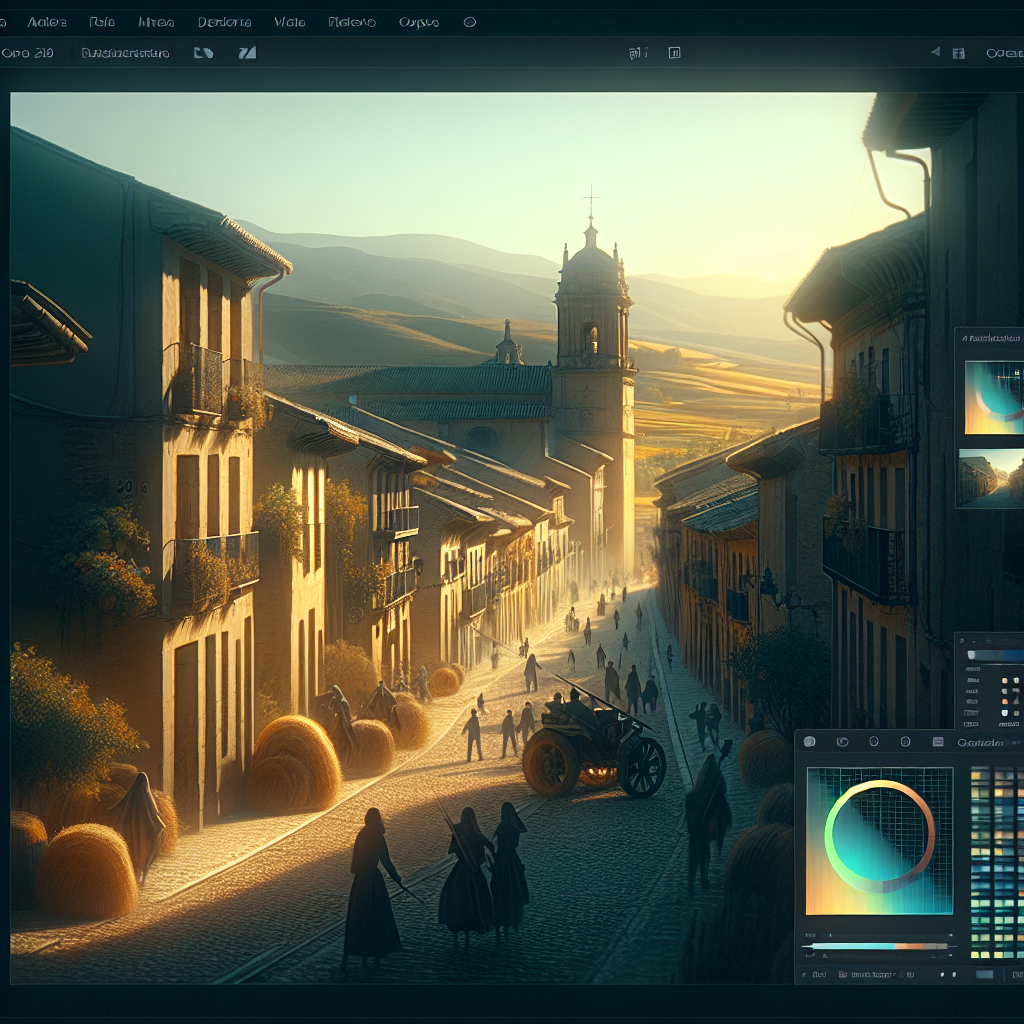Click the long text label in second toolbar row

[x=125, y=53]
